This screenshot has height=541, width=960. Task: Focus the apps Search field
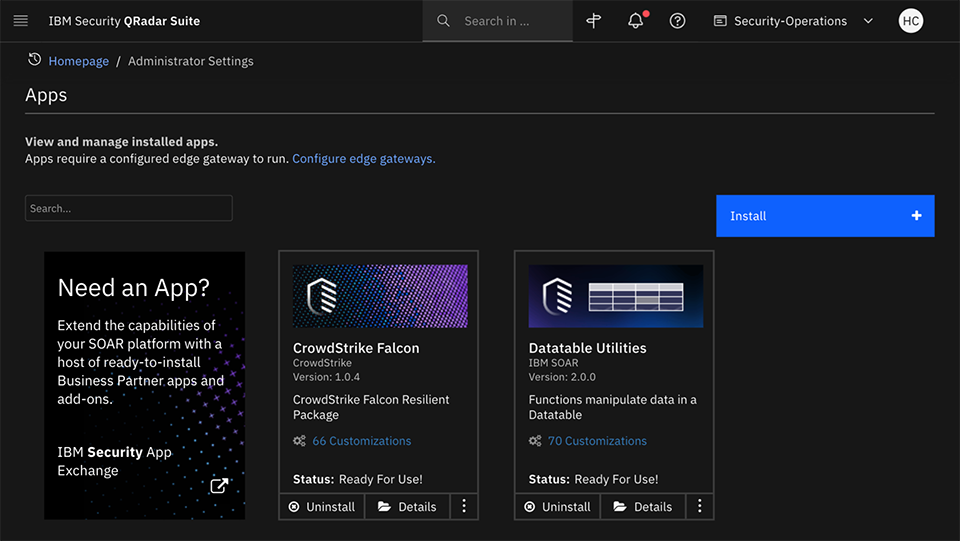[x=129, y=208]
